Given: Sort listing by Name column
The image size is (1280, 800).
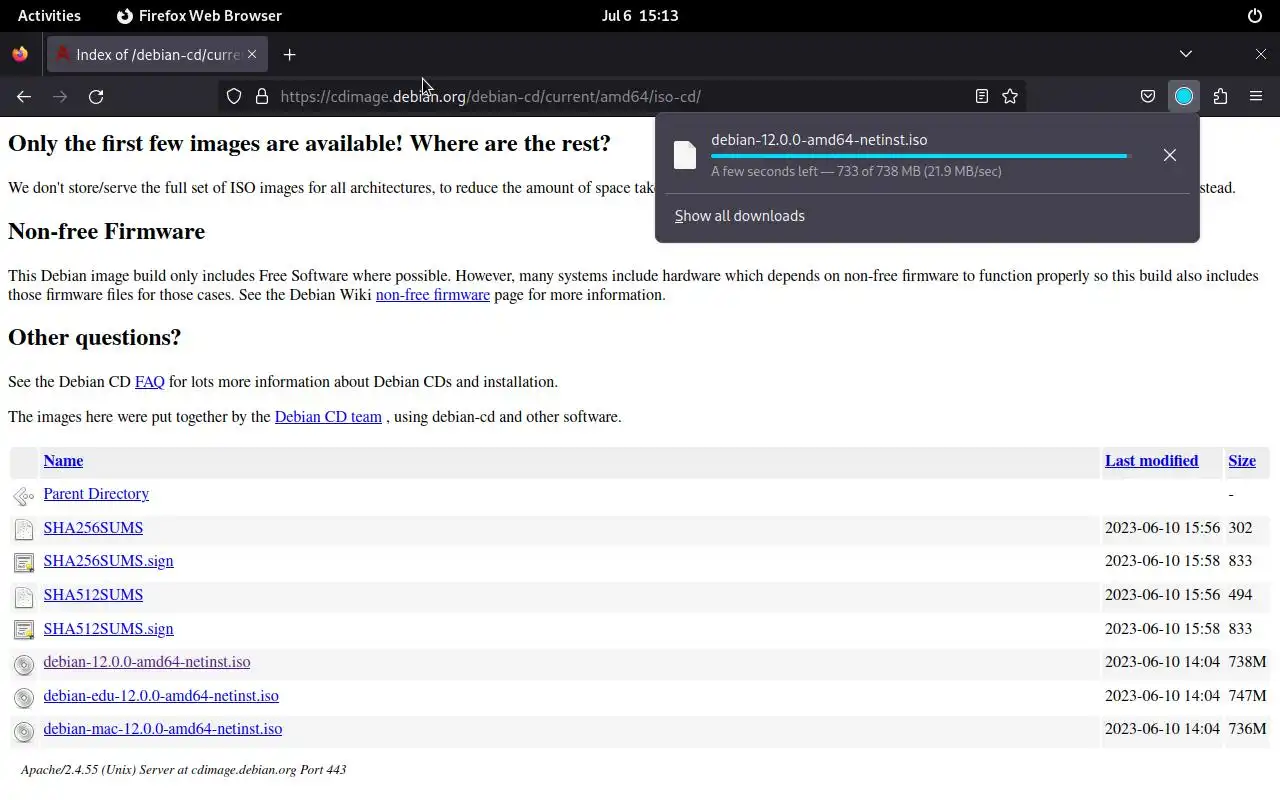Looking at the screenshot, I should click(63, 461).
